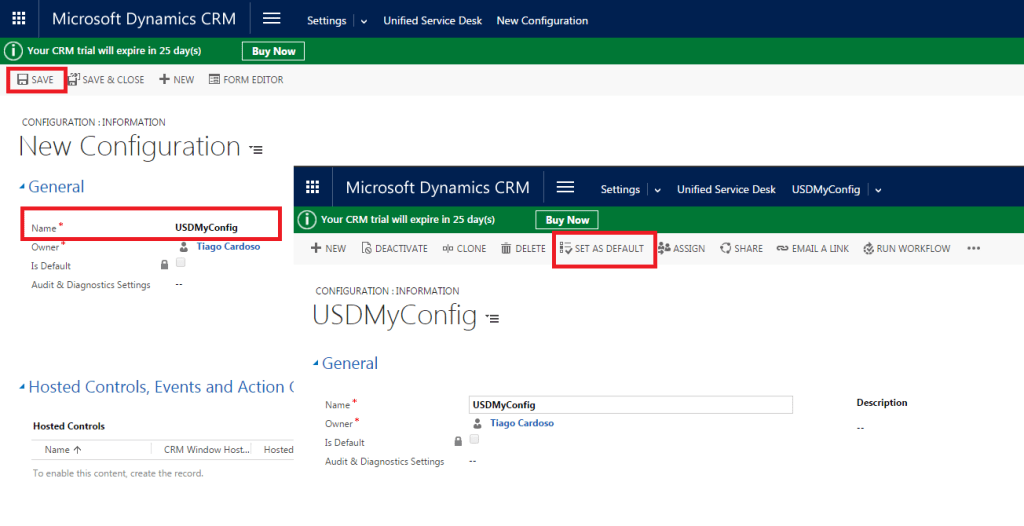Toggle Is Default checkbox on New Configuration form
This screenshot has height=526, width=1024.
tap(180, 263)
